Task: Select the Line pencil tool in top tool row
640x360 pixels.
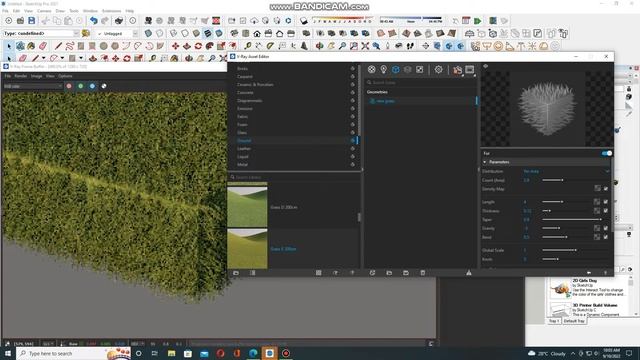Action: (x=58, y=46)
